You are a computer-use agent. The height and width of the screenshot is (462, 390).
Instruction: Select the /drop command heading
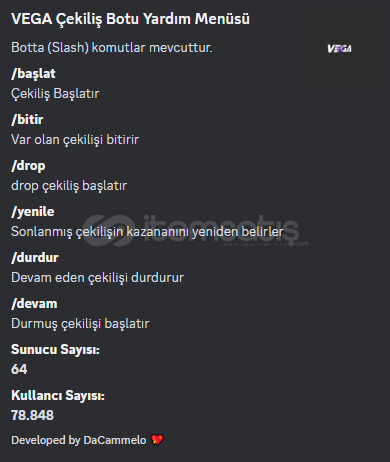pyautogui.click(x=28, y=166)
